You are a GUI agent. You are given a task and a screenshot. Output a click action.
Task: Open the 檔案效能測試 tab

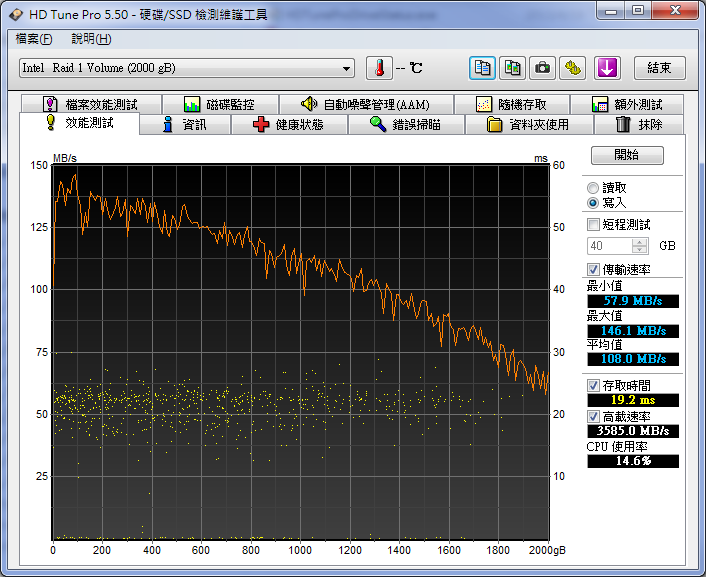coord(91,104)
